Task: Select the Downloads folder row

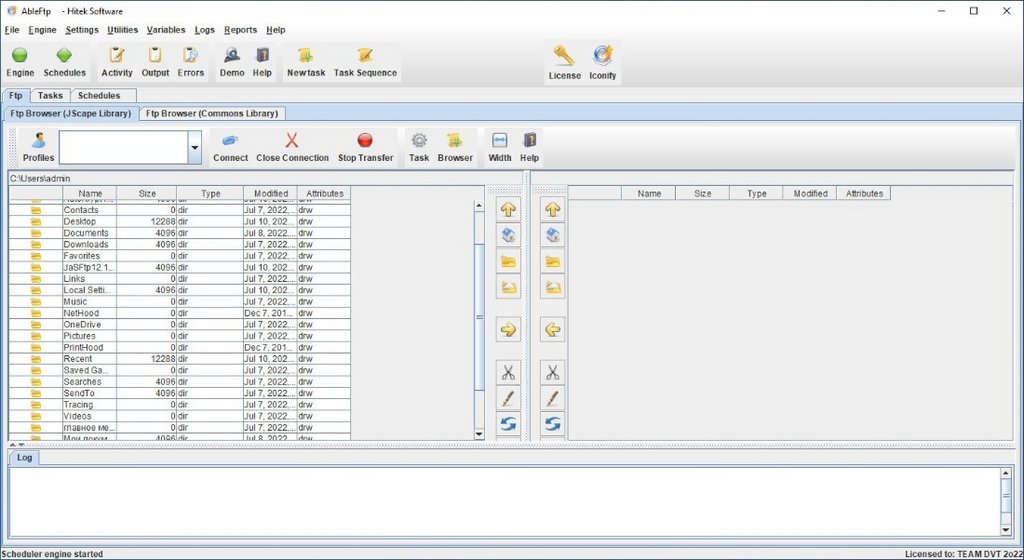Action: [x=180, y=244]
